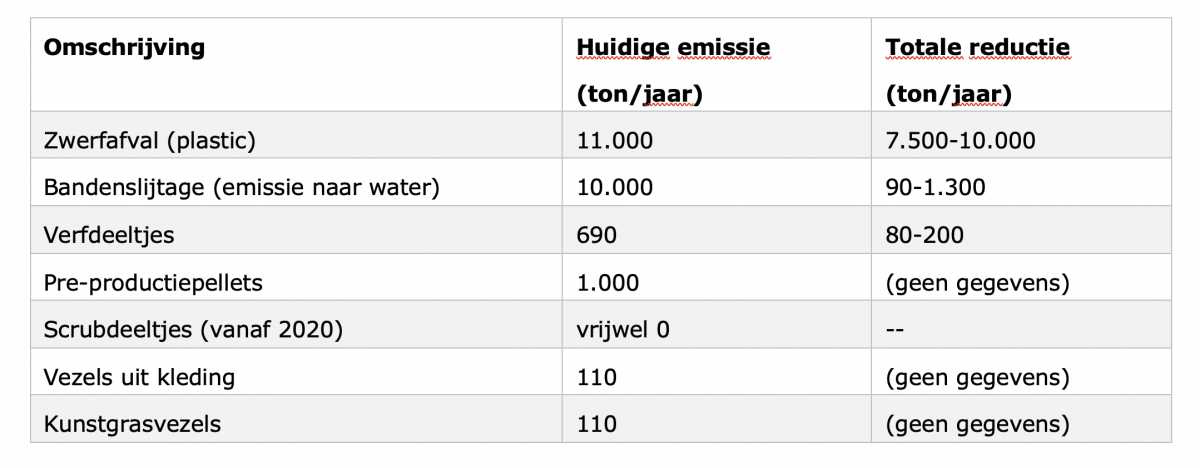Click the 10.000 emission value
Screen dimensions: 1200x468
(615, 187)
